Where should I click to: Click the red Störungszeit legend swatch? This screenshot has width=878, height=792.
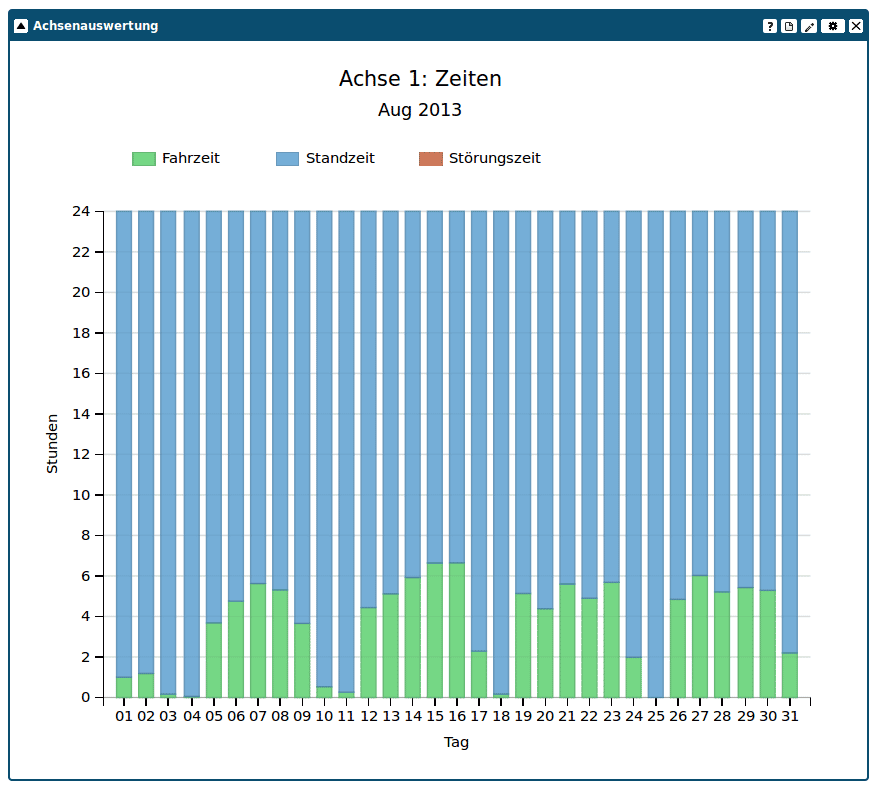(430, 158)
